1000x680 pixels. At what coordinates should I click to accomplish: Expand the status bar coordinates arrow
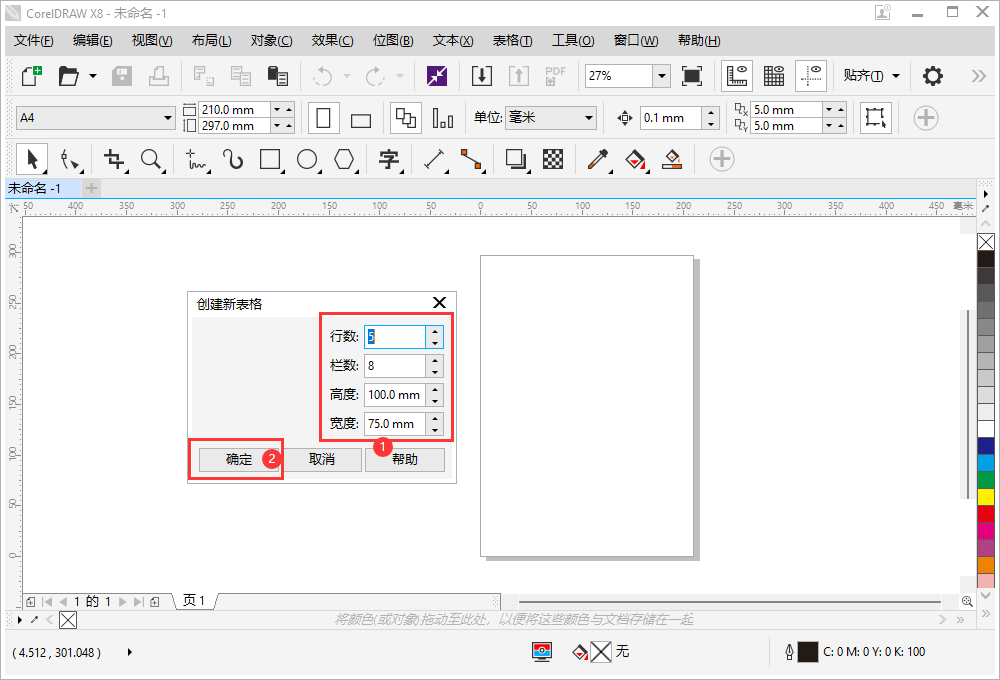(x=129, y=652)
